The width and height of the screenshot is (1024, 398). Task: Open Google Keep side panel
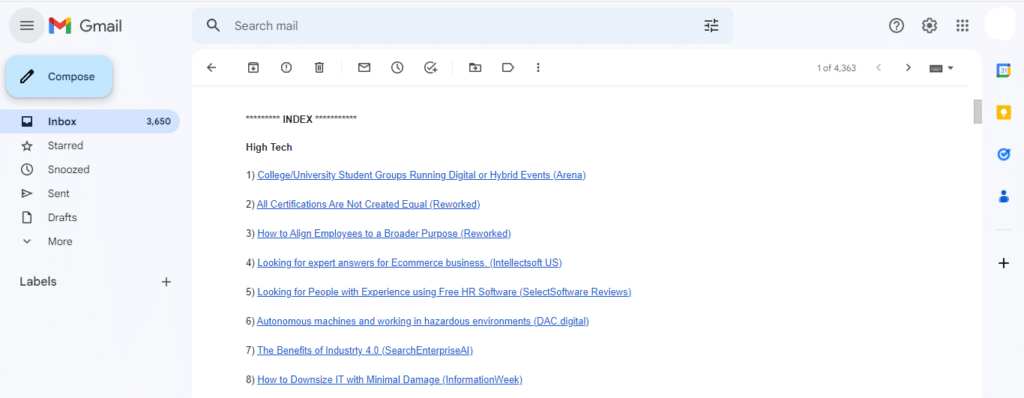tap(1003, 112)
